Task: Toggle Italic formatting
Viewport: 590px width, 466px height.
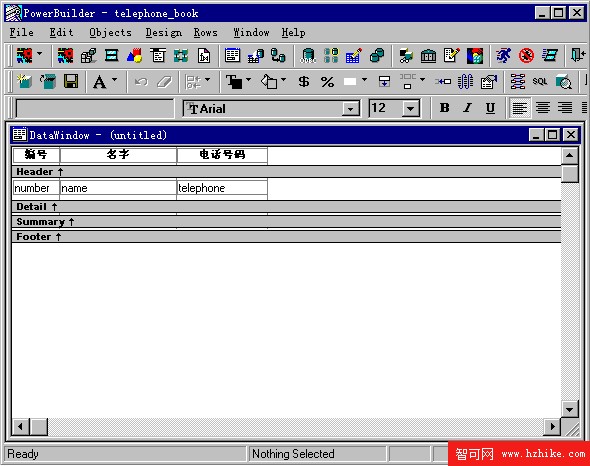Action: pyautogui.click(x=467, y=108)
